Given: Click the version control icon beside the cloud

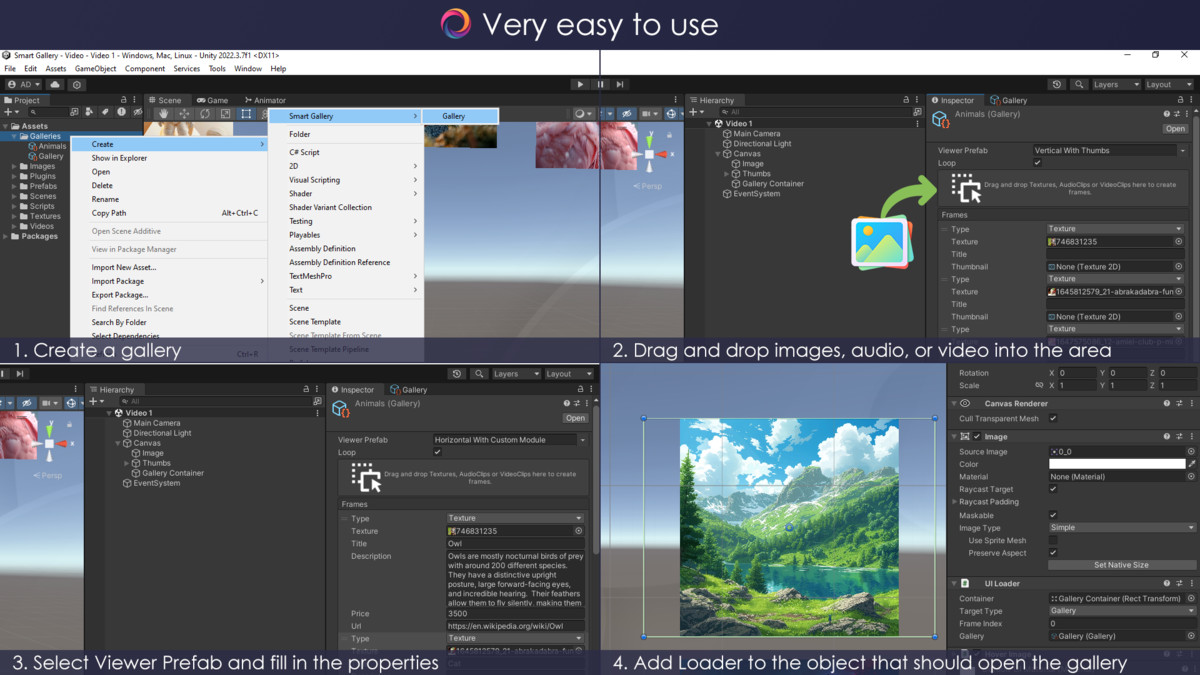Looking at the screenshot, I should [77, 85].
